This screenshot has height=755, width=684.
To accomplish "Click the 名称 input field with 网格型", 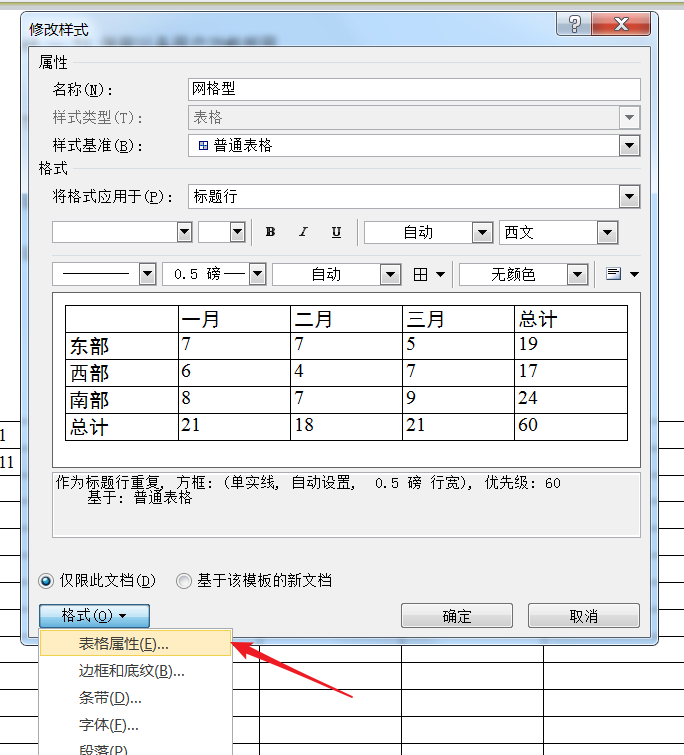I will pos(414,90).
